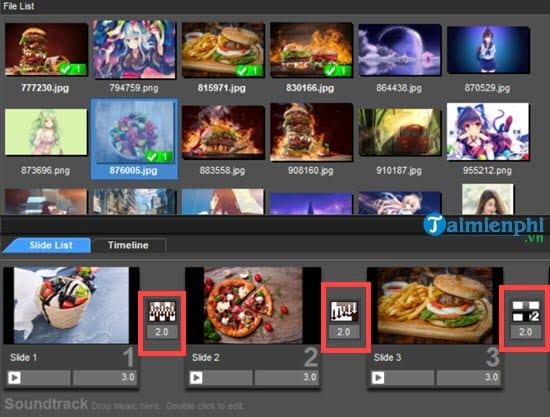Select file 815971.jpg thumbnail

[x=223, y=49]
